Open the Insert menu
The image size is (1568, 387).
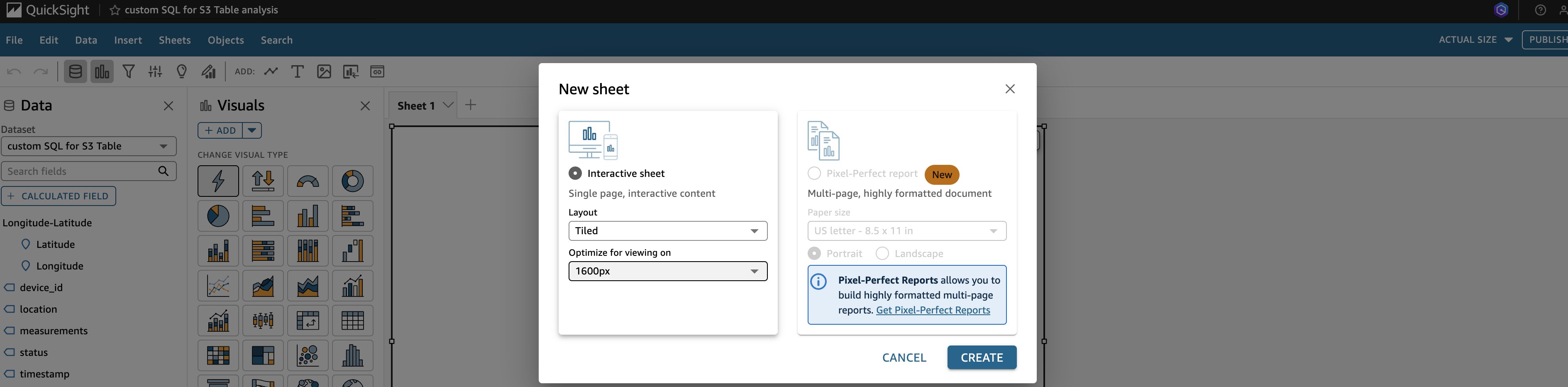coord(128,40)
